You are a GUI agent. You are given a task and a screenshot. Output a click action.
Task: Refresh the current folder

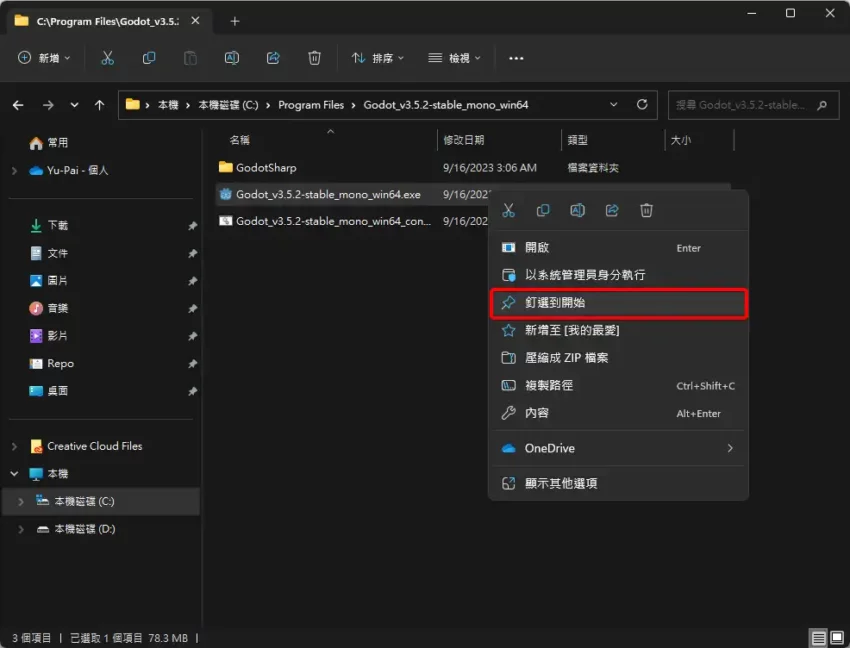pyautogui.click(x=642, y=105)
